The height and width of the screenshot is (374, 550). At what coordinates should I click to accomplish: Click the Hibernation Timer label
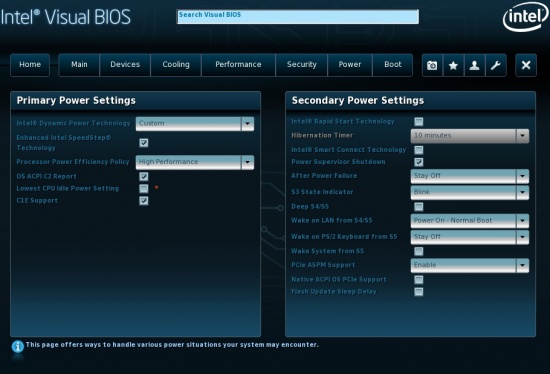322,135
